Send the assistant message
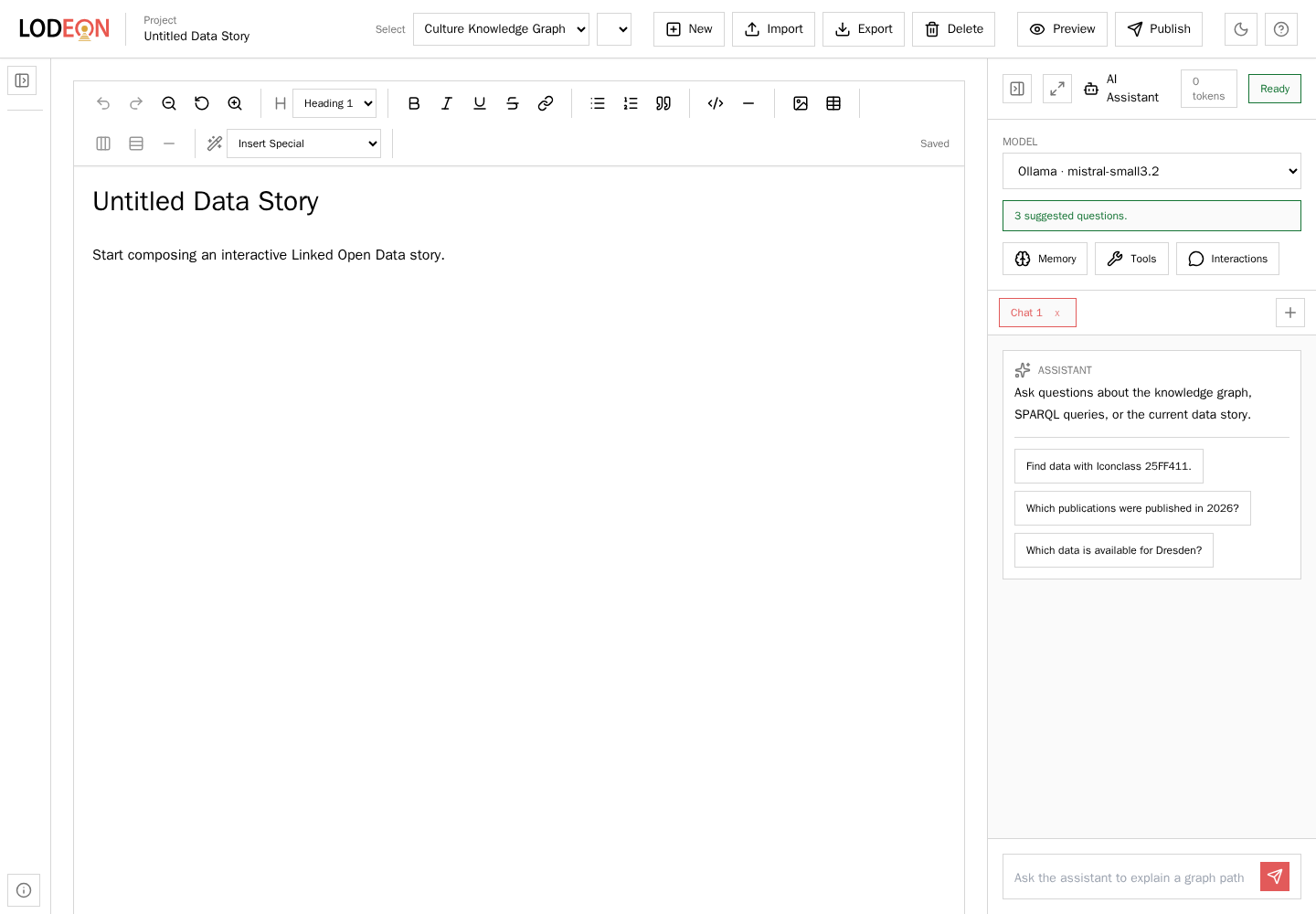The height and width of the screenshot is (914, 1316). [x=1275, y=877]
